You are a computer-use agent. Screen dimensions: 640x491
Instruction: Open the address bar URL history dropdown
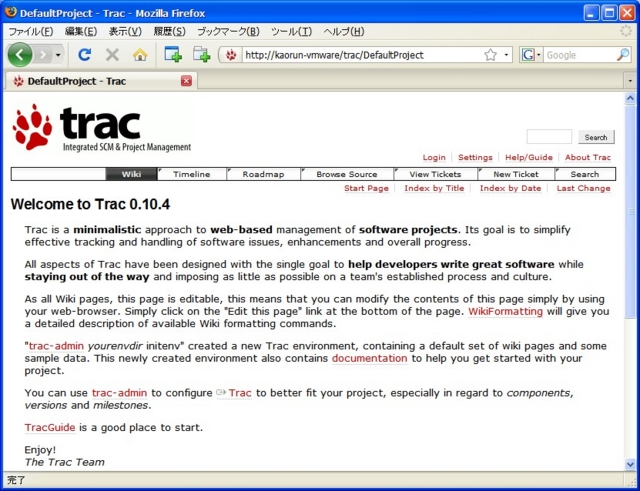coord(507,55)
